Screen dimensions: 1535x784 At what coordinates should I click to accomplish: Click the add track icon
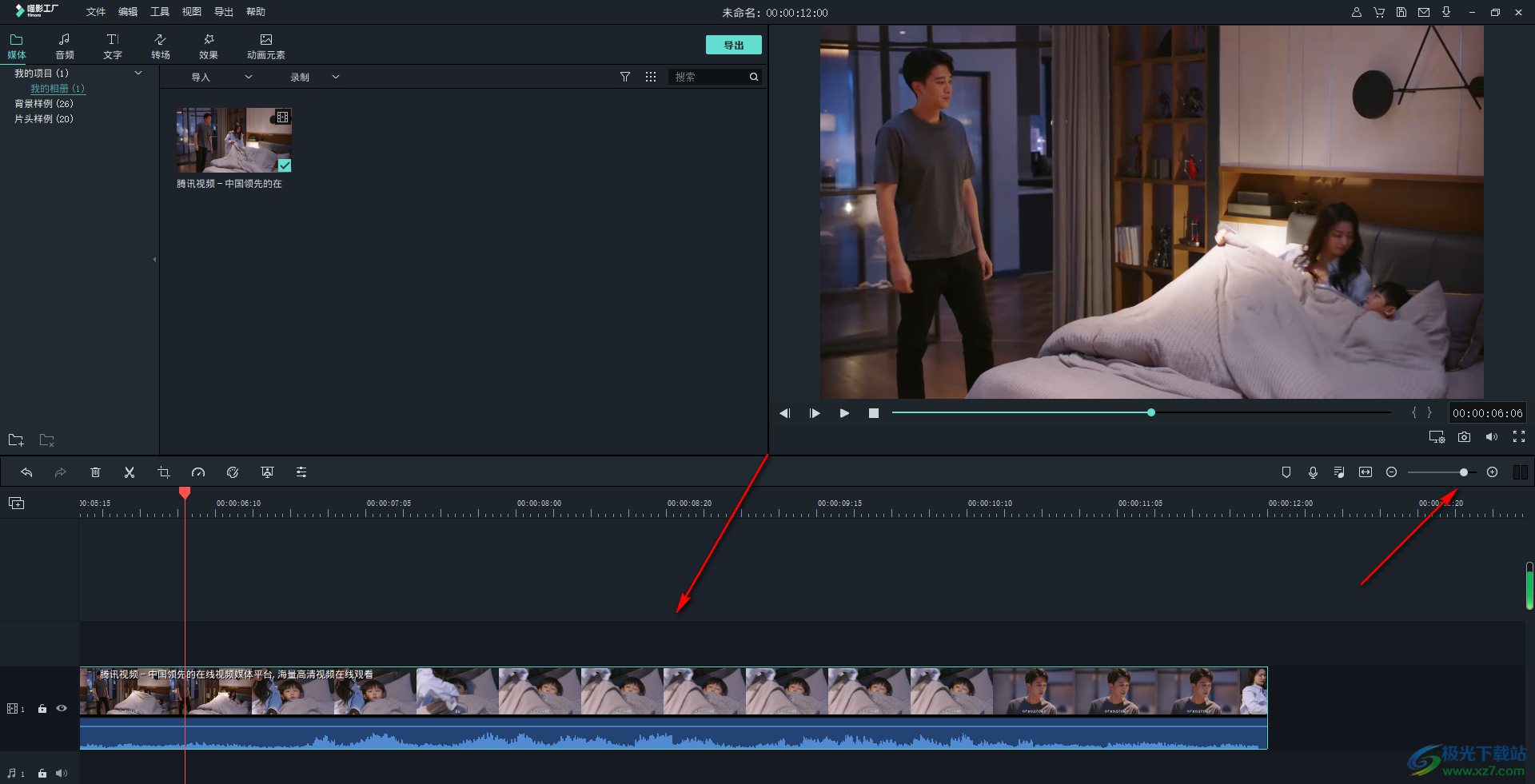point(17,503)
